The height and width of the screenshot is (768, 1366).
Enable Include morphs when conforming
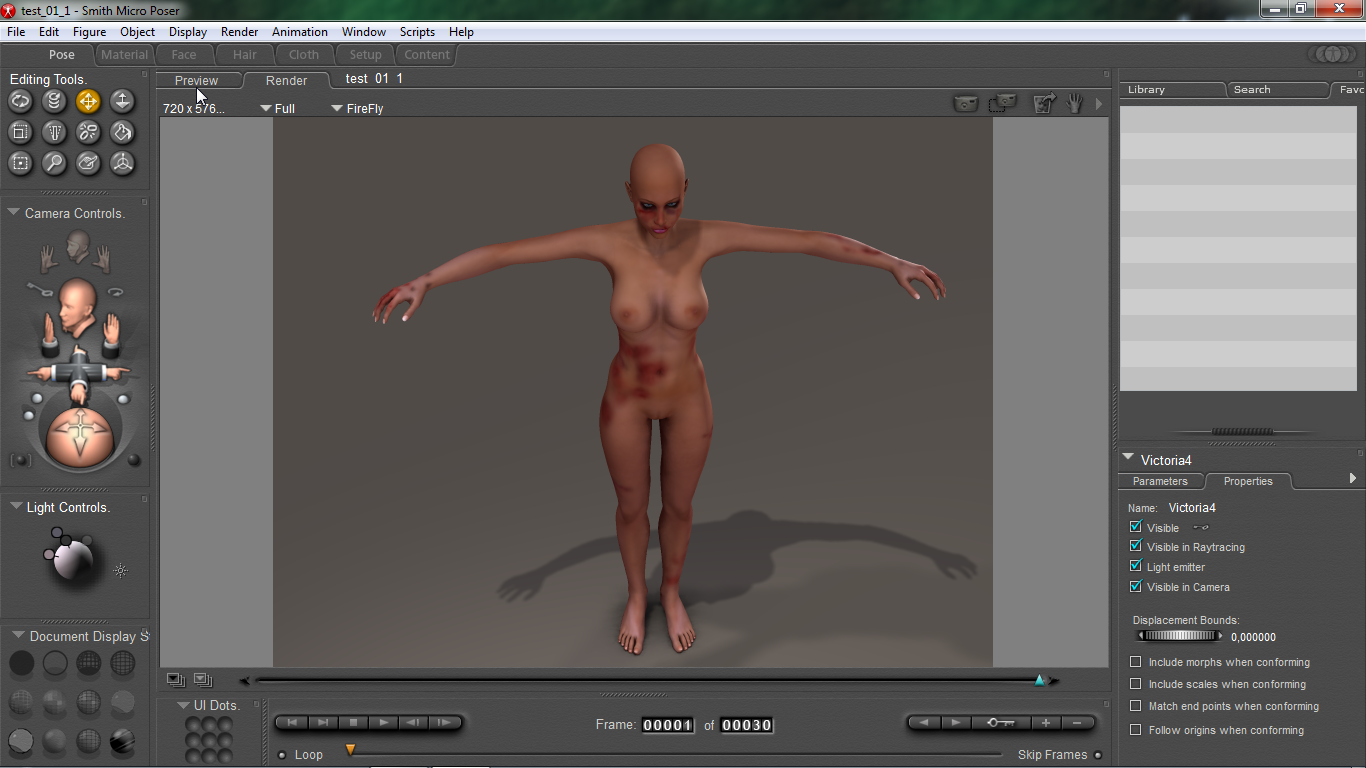pos(1135,662)
